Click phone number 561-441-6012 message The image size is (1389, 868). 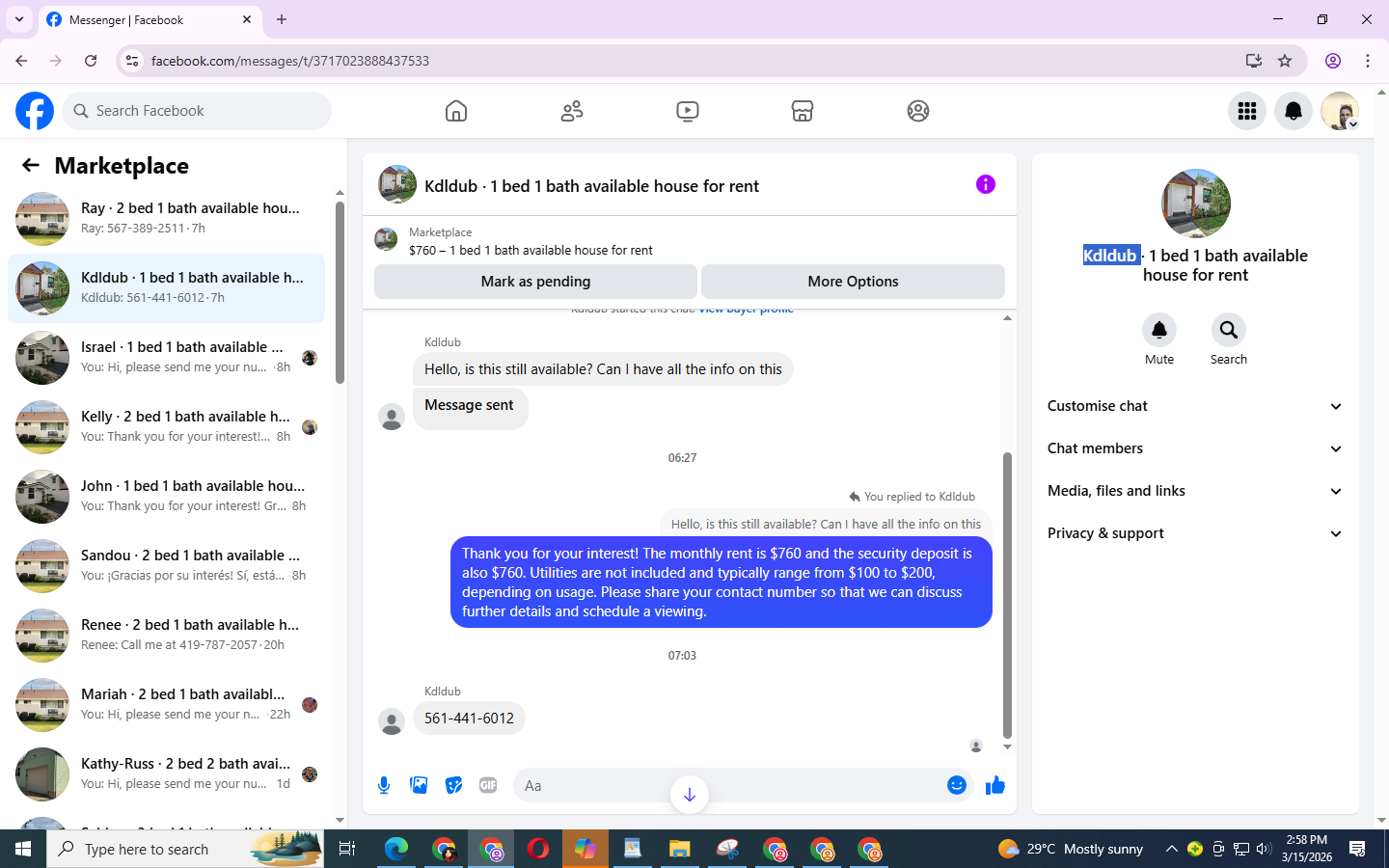coord(469,719)
